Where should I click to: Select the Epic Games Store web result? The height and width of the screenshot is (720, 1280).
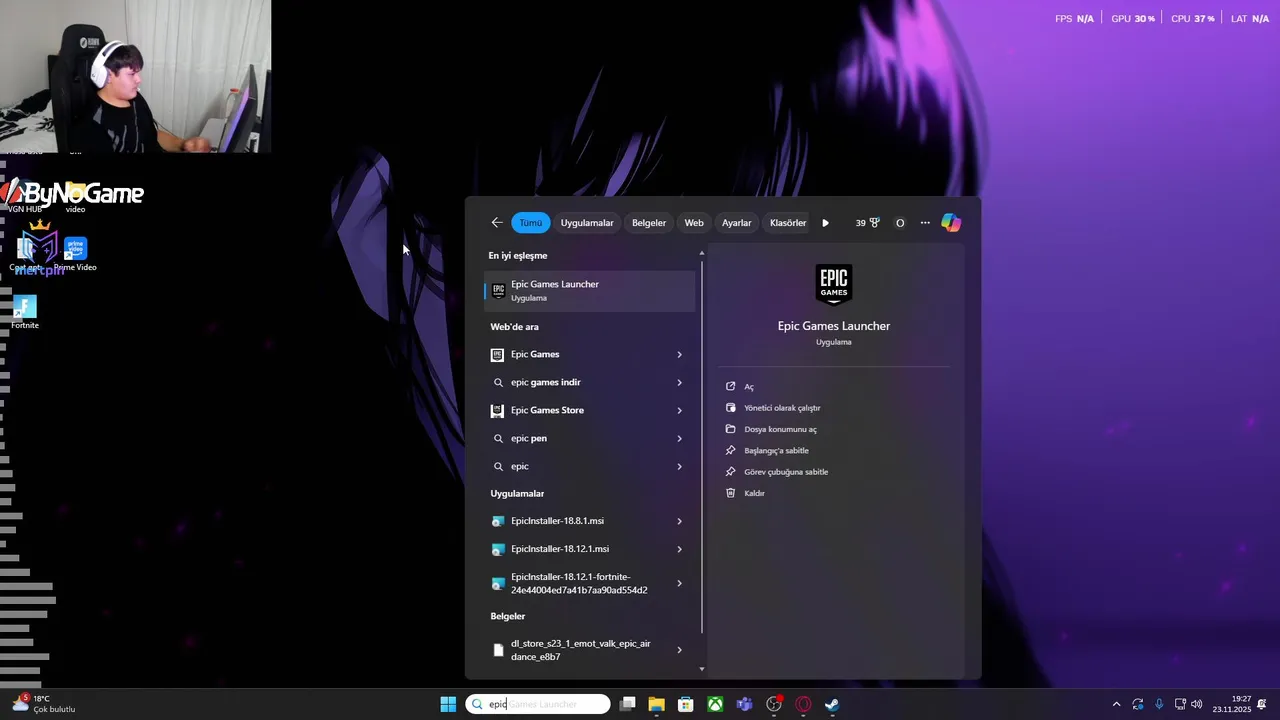[578, 410]
